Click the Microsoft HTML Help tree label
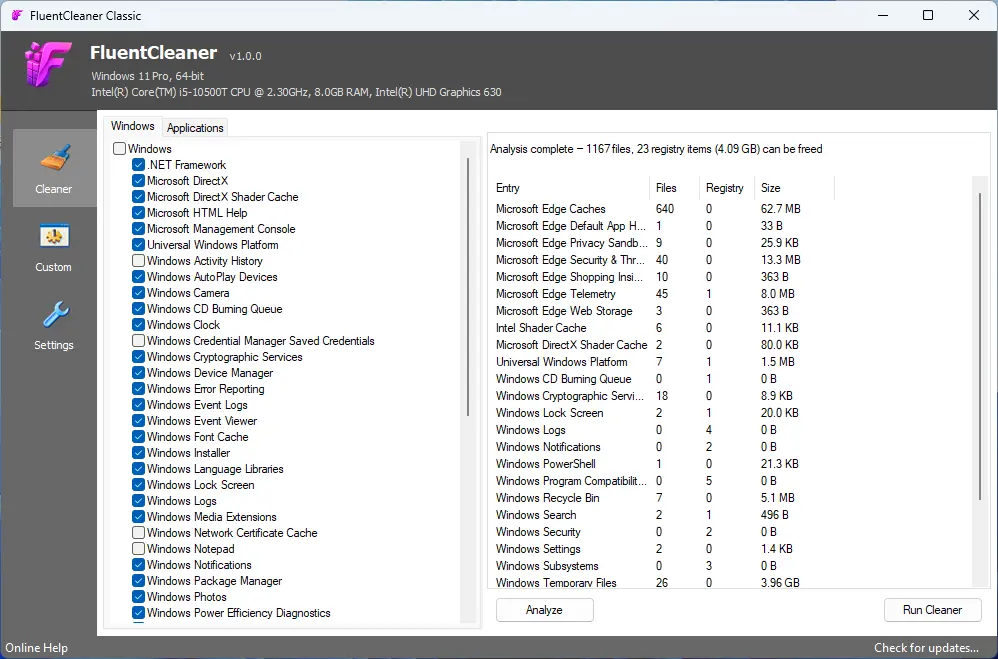This screenshot has height=659, width=998. coord(197,213)
